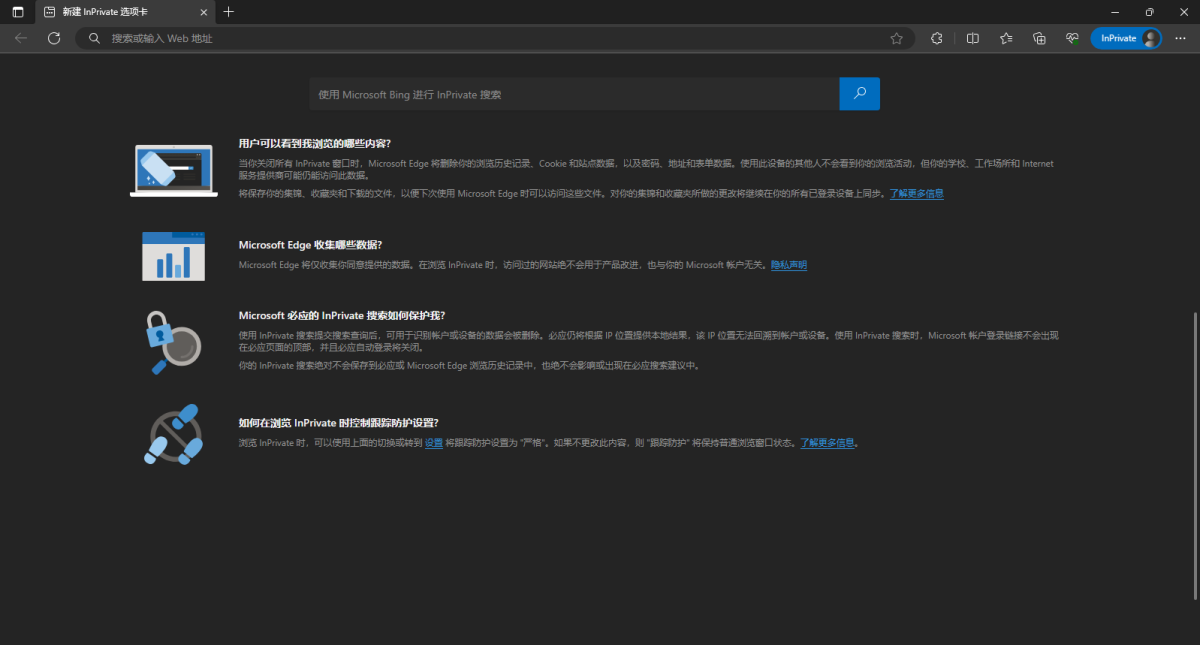The image size is (1200, 645).
Task: Open 了解更多信息 link in tracking prevention section
Action: (x=826, y=442)
